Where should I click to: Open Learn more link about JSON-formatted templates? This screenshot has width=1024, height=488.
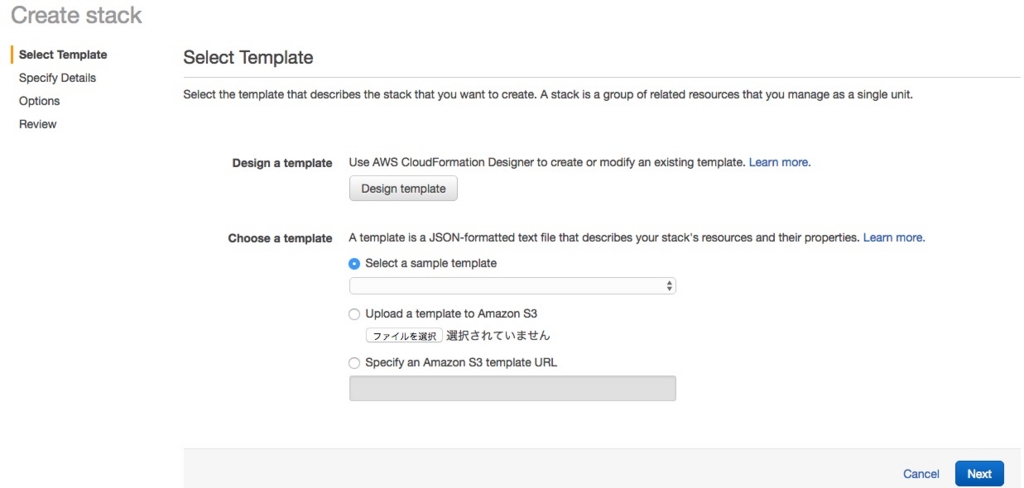[x=893, y=238]
